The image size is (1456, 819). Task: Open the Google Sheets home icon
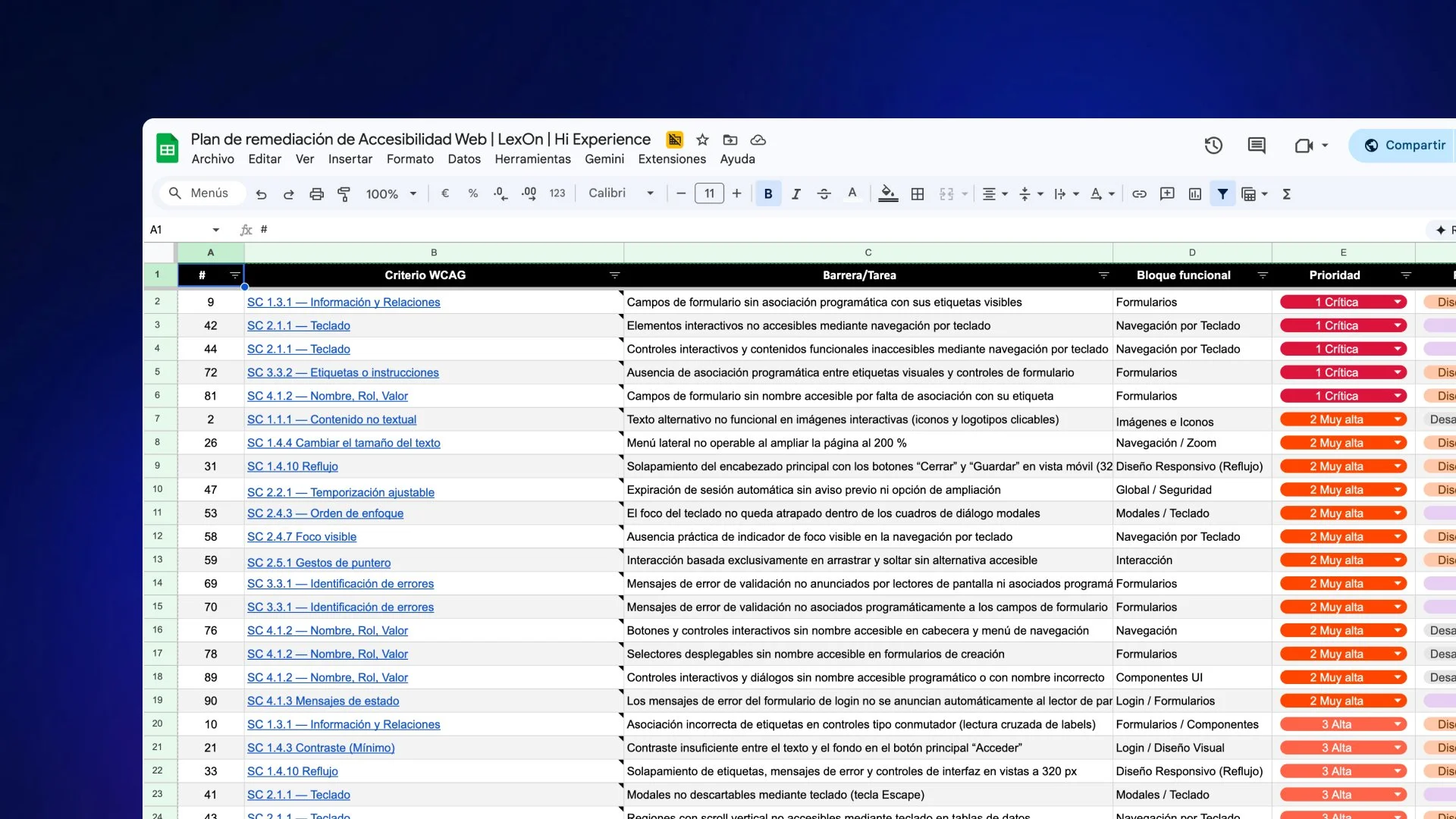click(x=167, y=149)
